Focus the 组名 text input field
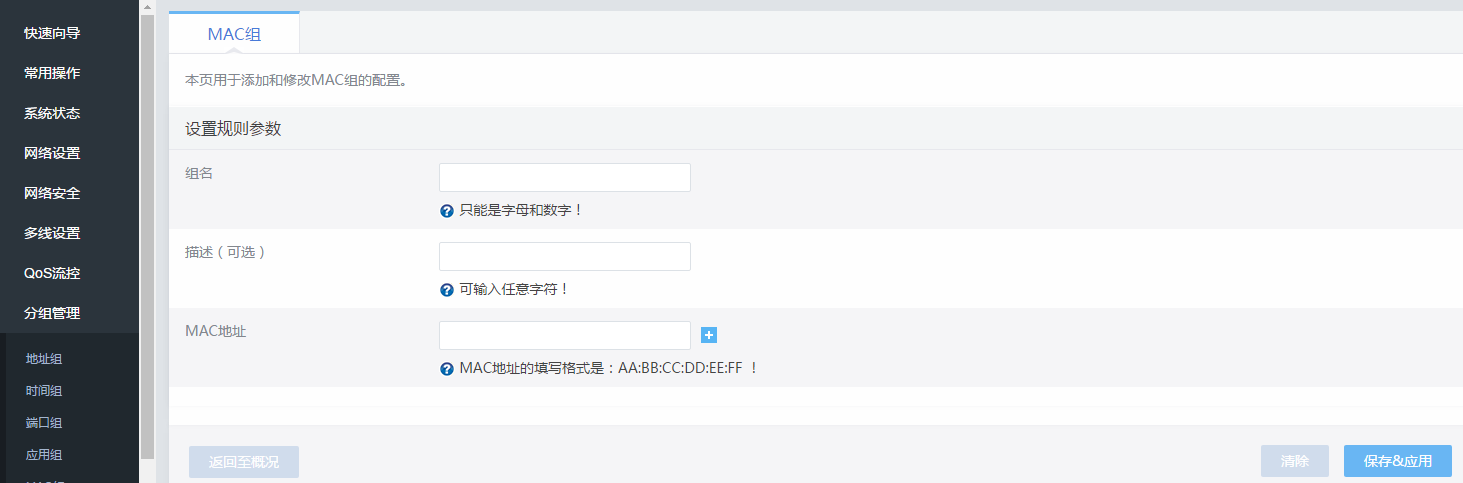Image resolution: width=1463 pixels, height=483 pixels. pos(564,178)
